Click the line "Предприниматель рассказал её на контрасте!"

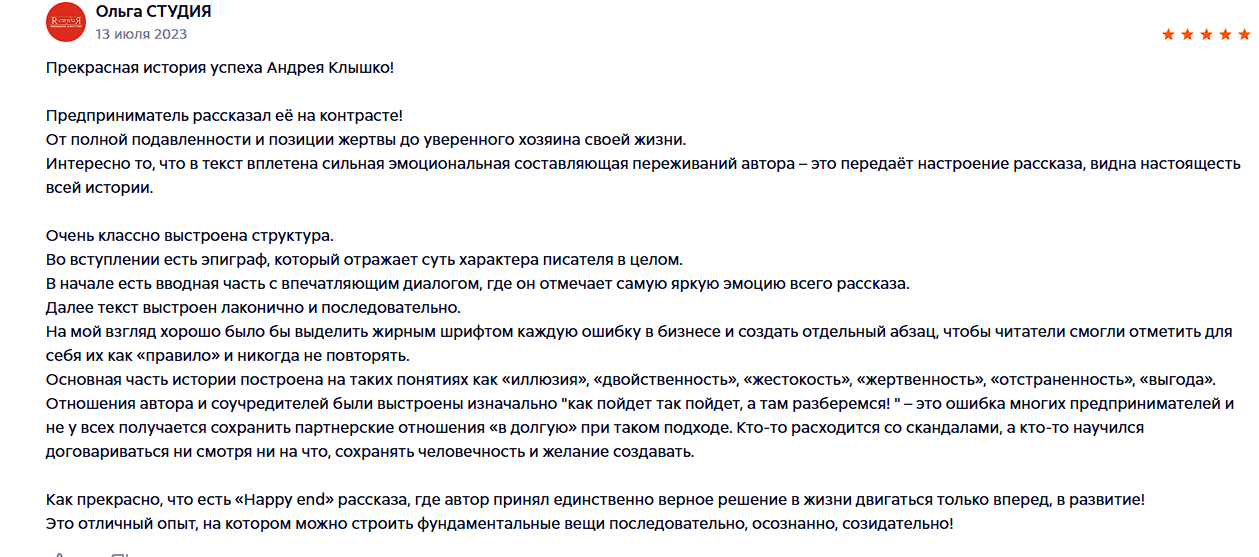(x=224, y=115)
